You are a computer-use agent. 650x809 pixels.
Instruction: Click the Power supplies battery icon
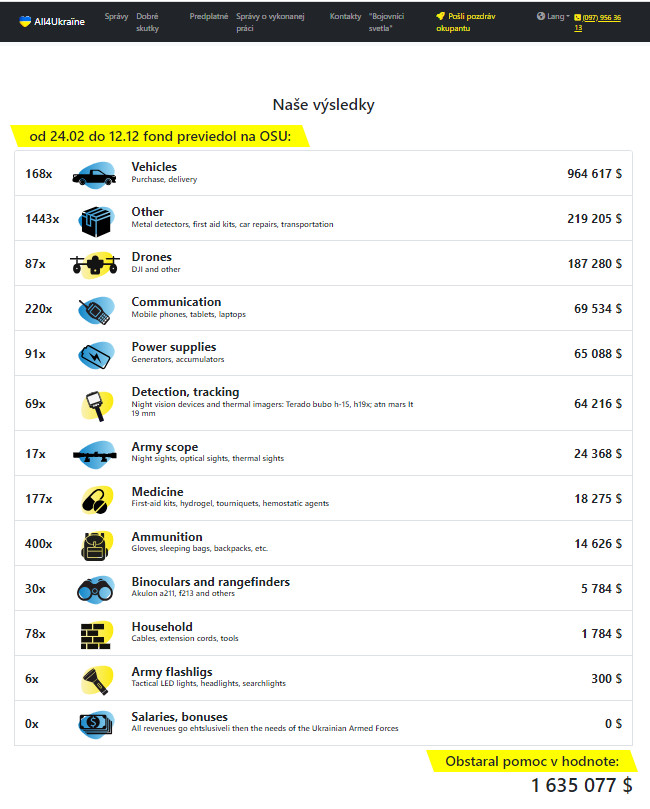click(x=96, y=355)
